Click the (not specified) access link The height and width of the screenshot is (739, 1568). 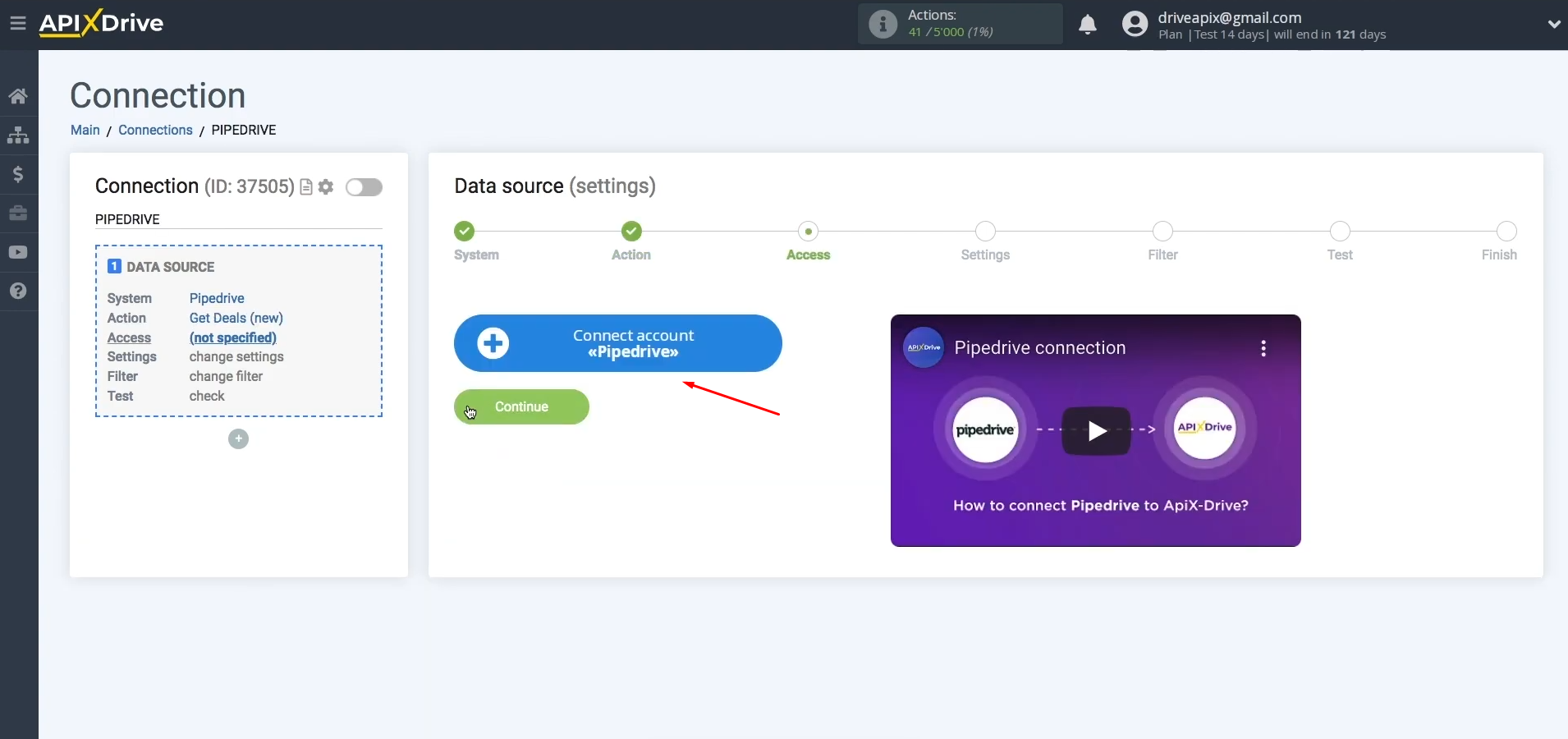[233, 337]
